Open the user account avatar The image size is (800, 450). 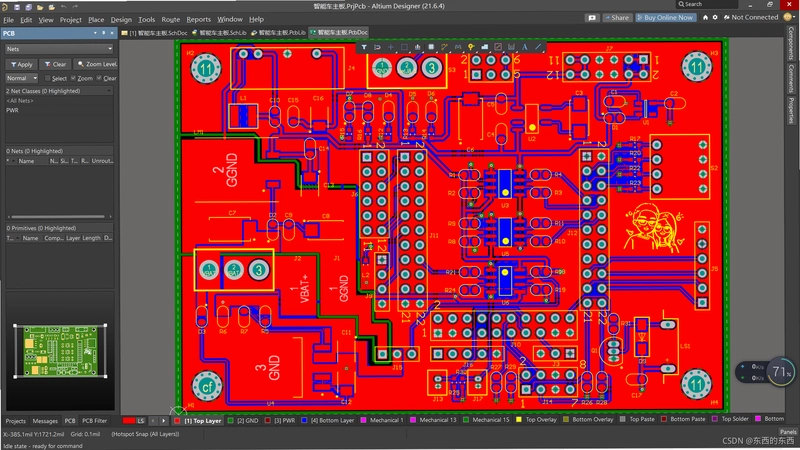788,17
